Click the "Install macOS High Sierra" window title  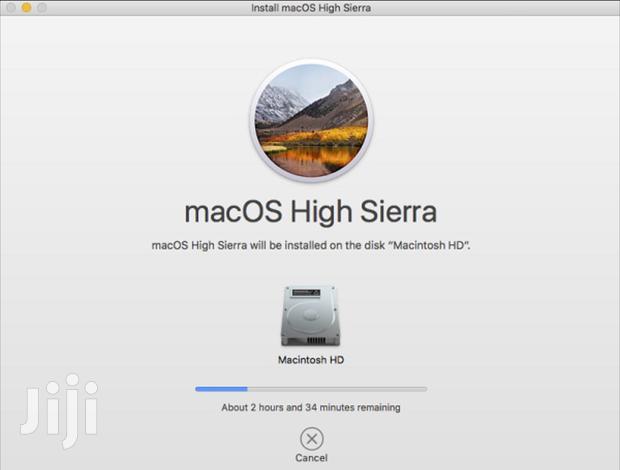(311, 8)
